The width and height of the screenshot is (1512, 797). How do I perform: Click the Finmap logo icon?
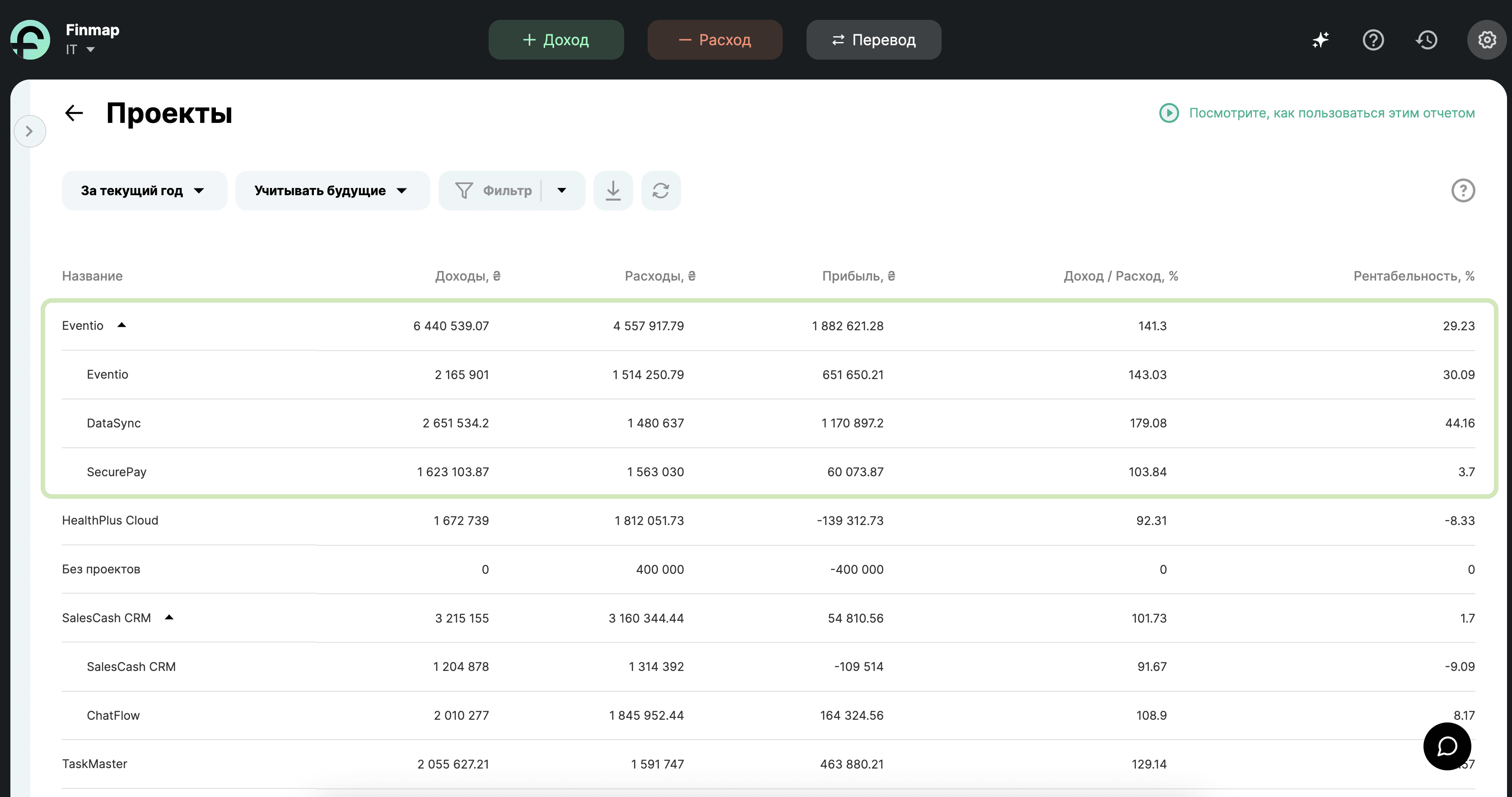coord(30,39)
